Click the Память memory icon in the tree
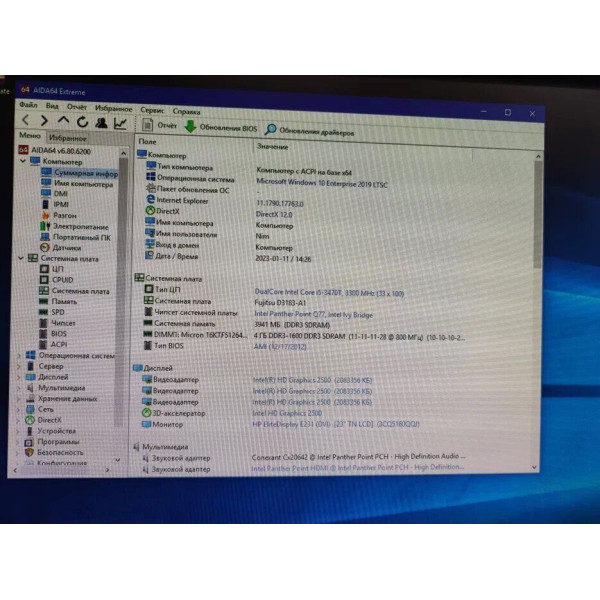Image resolution: width=600 pixels, height=600 pixels. pos(44,301)
